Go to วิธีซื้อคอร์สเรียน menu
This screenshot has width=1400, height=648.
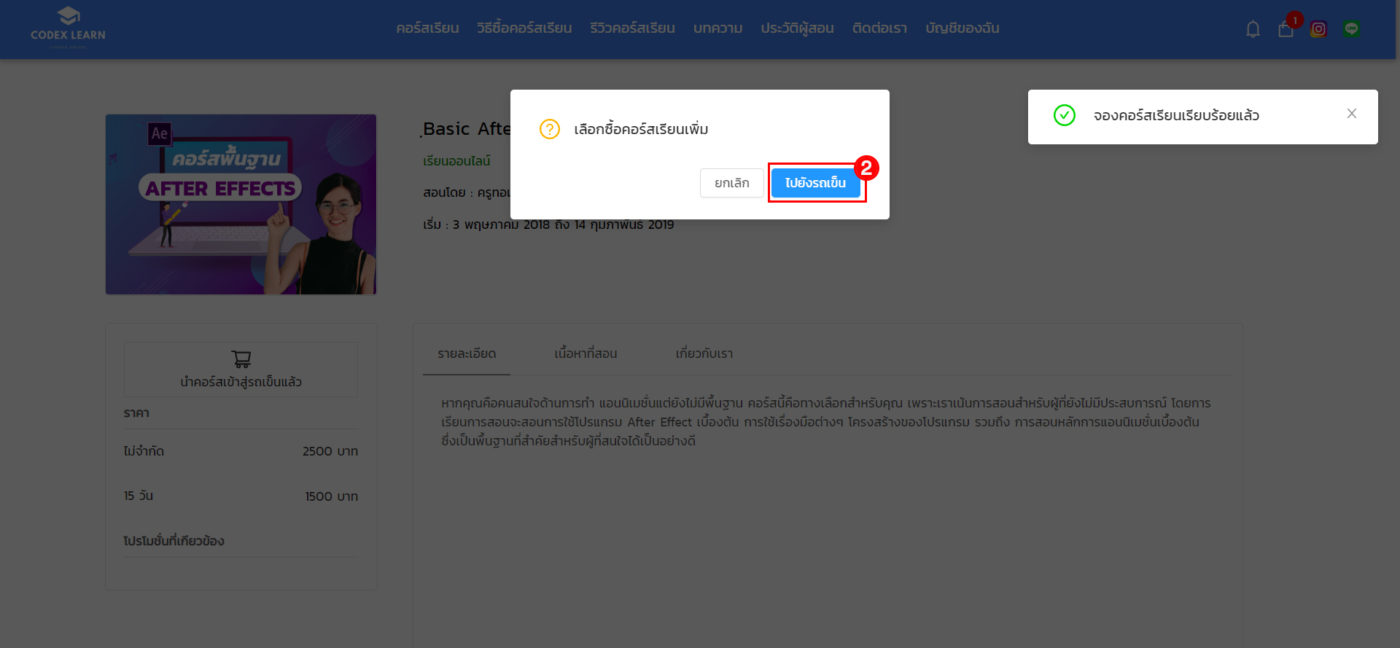(x=524, y=28)
